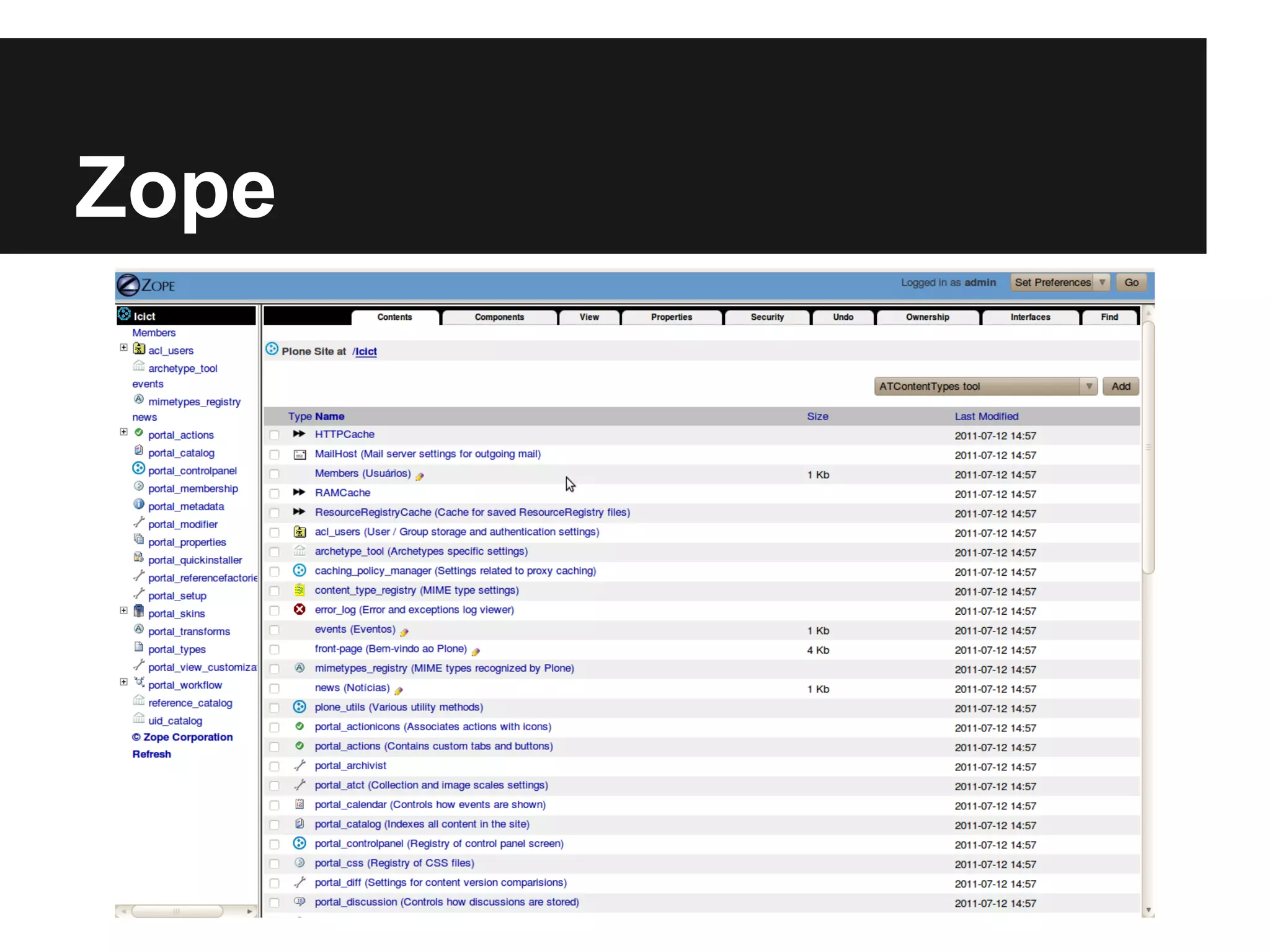Switch to the Find tab
This screenshot has height=952, width=1270.
click(1109, 317)
